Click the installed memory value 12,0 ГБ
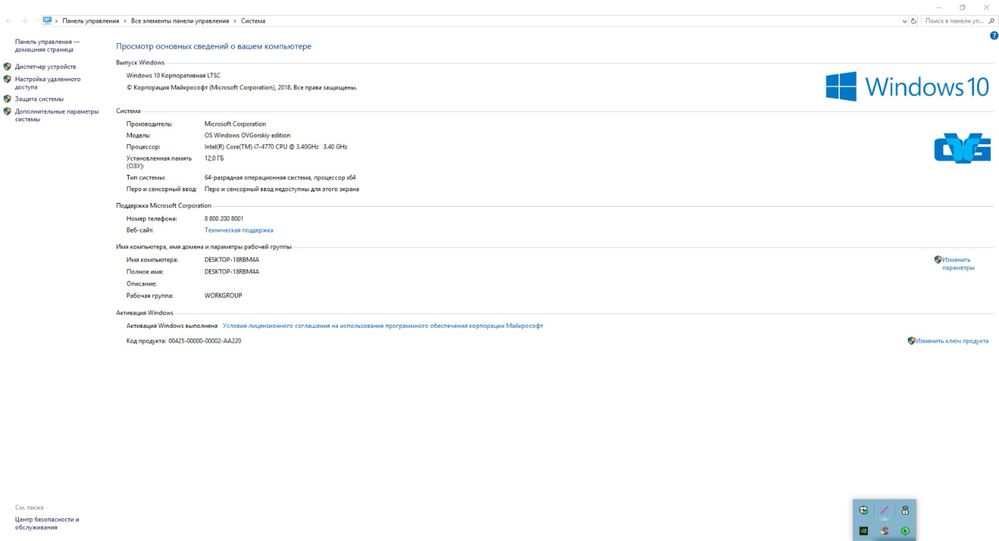This screenshot has width=999, height=541. [214, 158]
